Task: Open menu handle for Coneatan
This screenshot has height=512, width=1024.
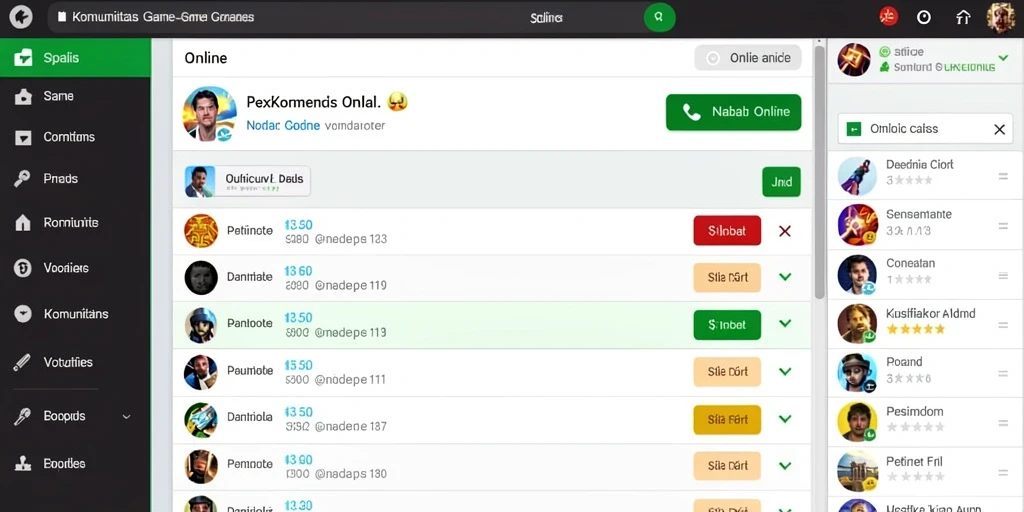Action: pyautogui.click(x=1003, y=276)
